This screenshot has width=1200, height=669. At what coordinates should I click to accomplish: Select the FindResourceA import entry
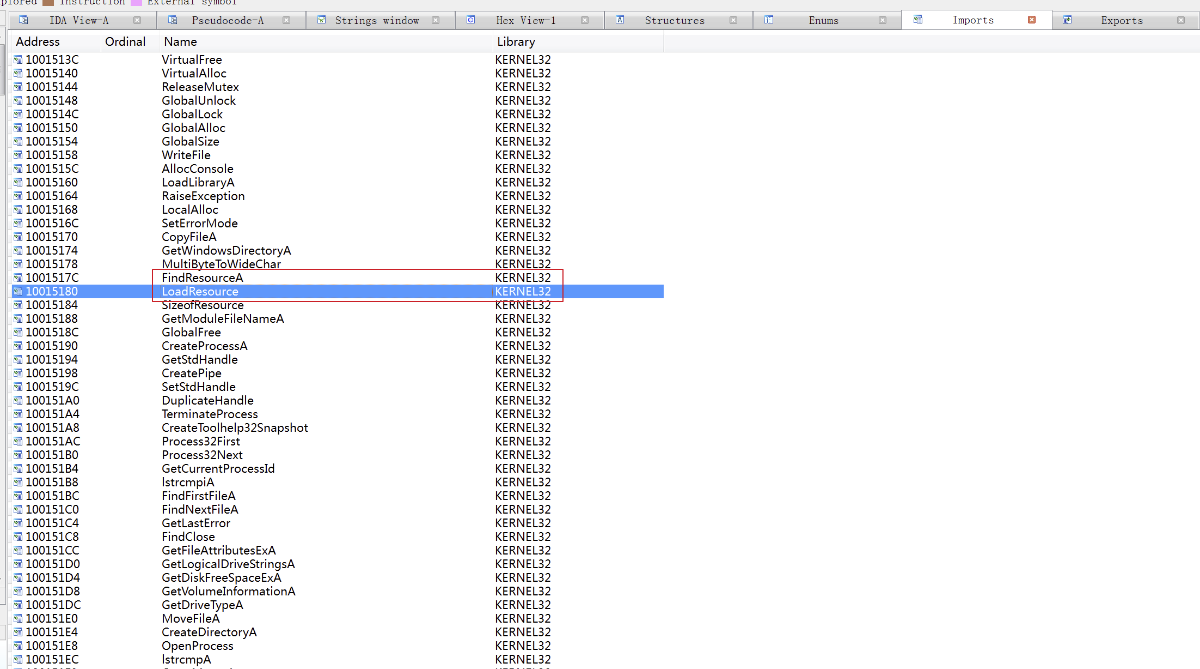tap(202, 278)
